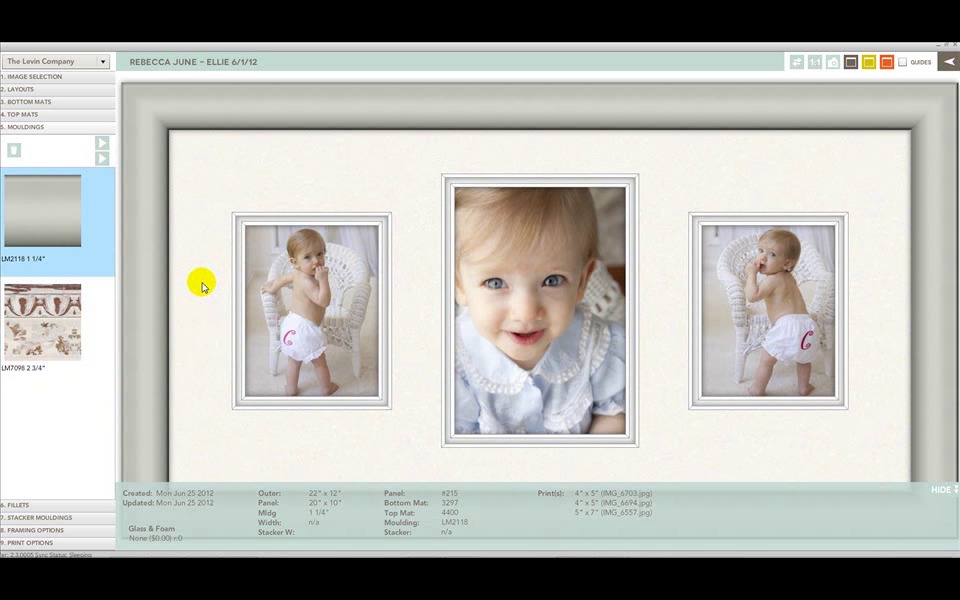
Task: Open The Levin Company dropdown
Action: tap(56, 62)
